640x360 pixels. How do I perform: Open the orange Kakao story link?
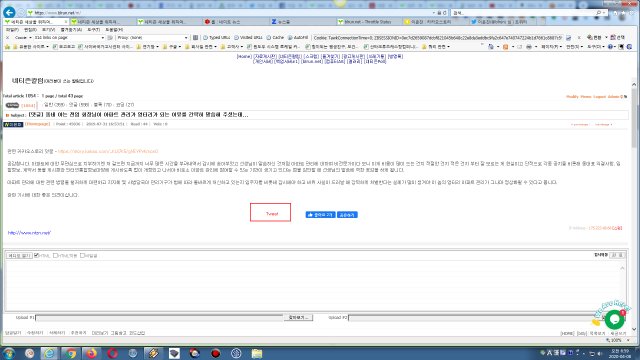click(x=108, y=151)
